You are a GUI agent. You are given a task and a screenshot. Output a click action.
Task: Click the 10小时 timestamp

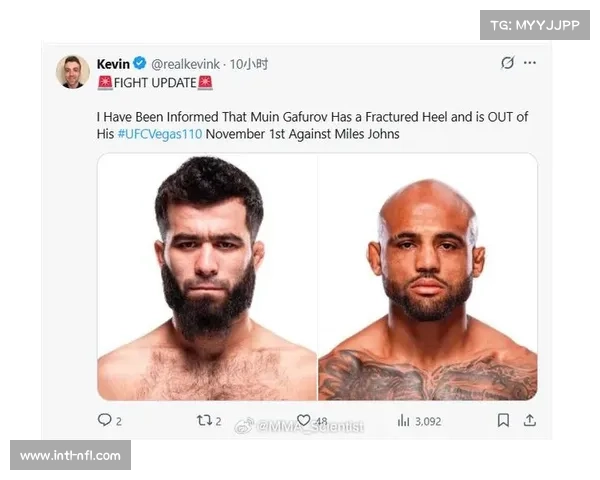249,64
